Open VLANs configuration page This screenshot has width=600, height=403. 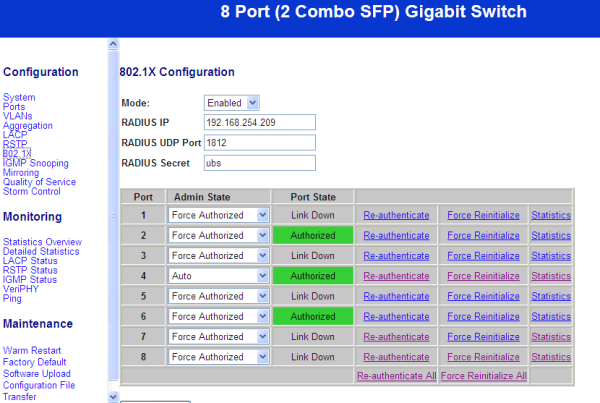pos(19,116)
